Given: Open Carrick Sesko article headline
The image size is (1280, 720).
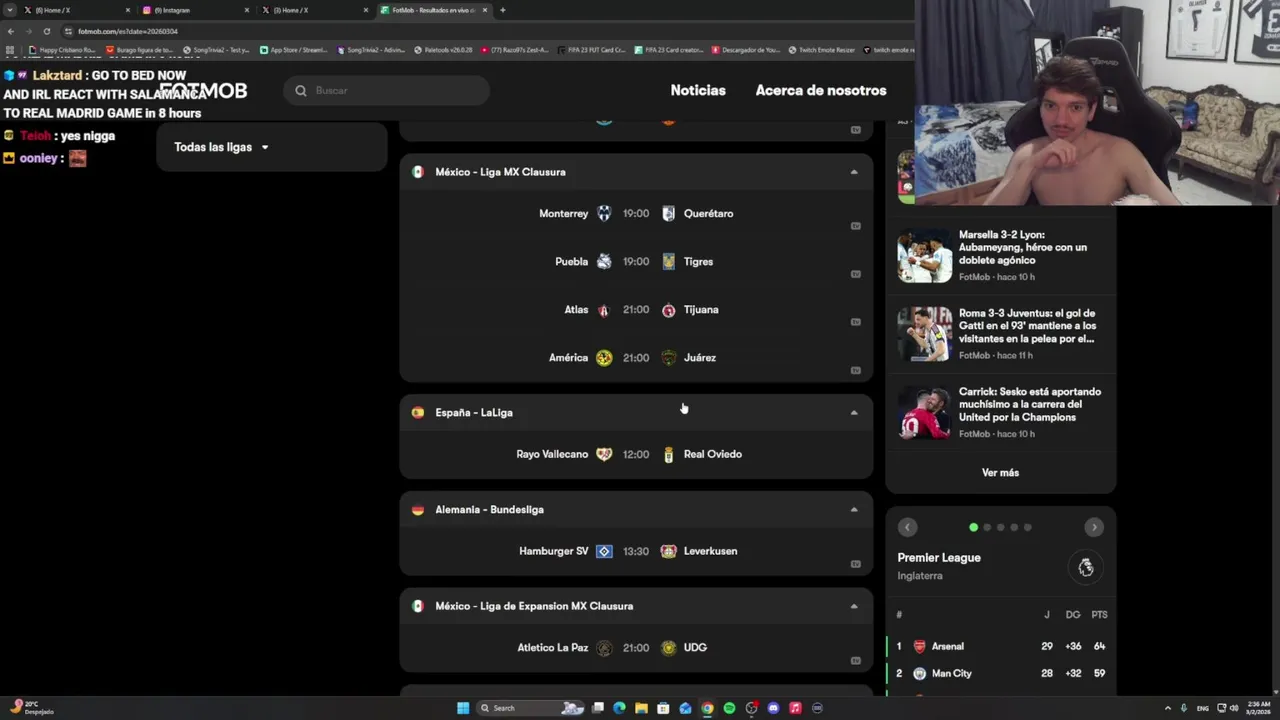Looking at the screenshot, I should coord(1030,404).
